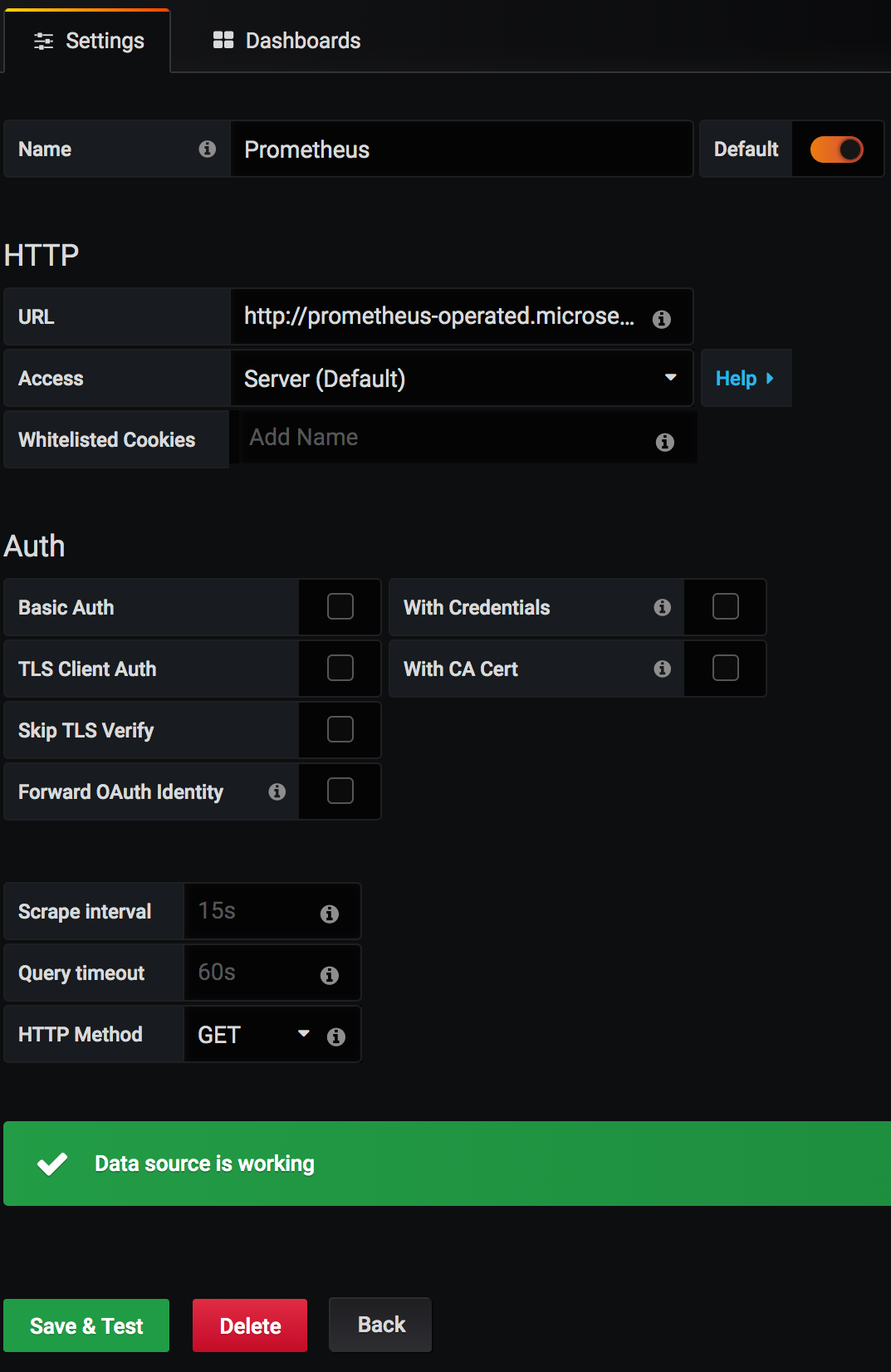Screen dimensions: 891x1372
Task: Click the red Delete button
Action: [x=250, y=1325]
